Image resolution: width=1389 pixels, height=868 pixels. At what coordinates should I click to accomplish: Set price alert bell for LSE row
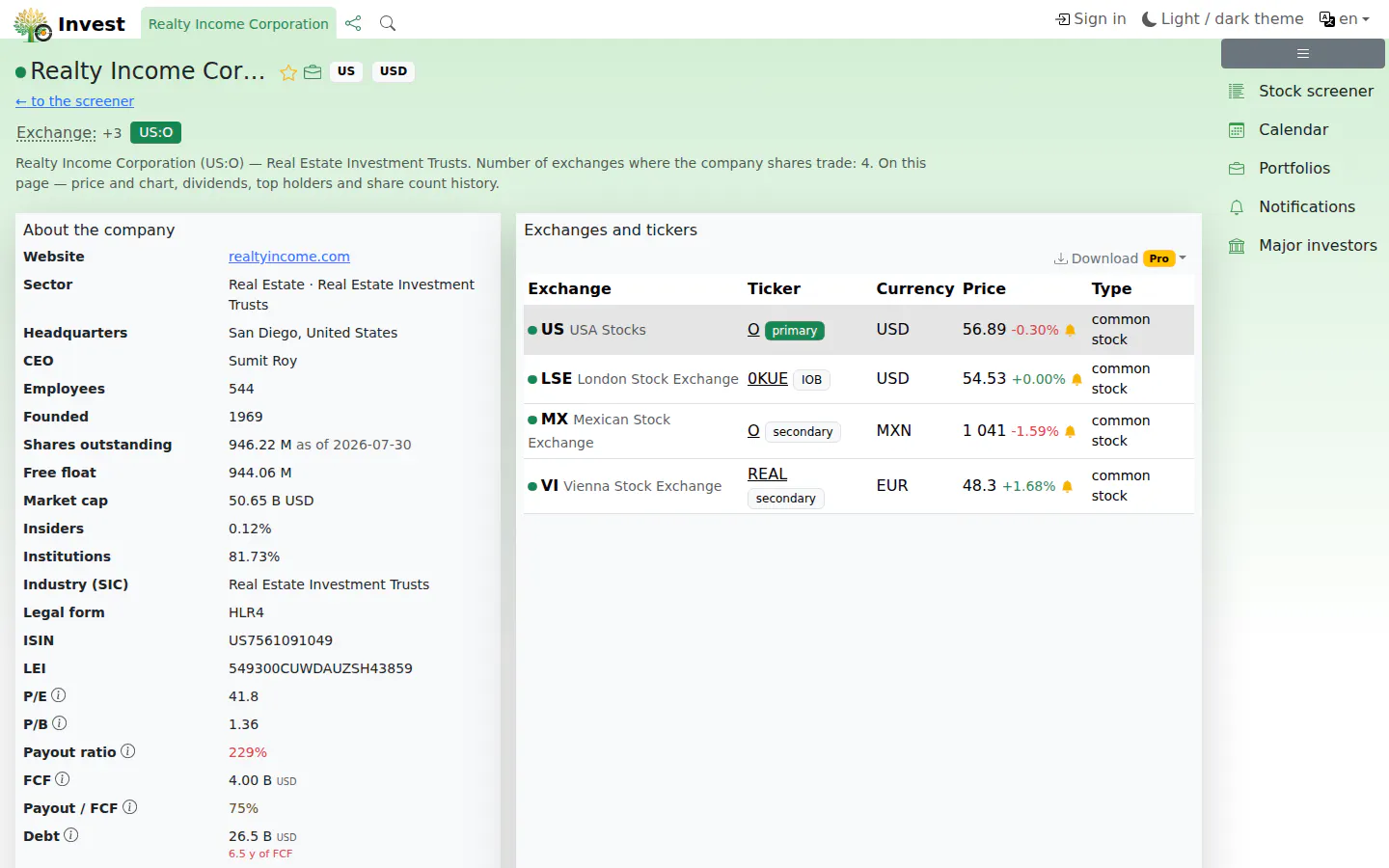coord(1076,379)
